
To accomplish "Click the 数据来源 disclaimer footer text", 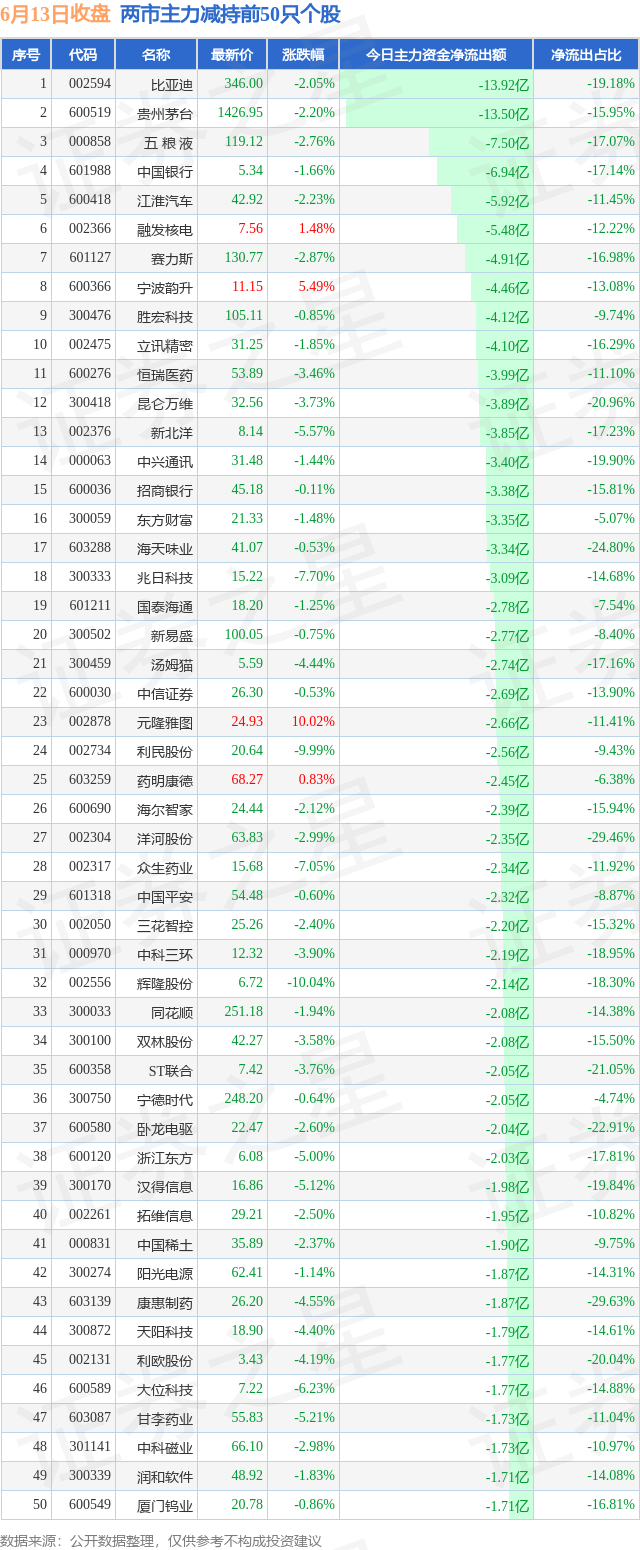I will (x=162, y=1540).
